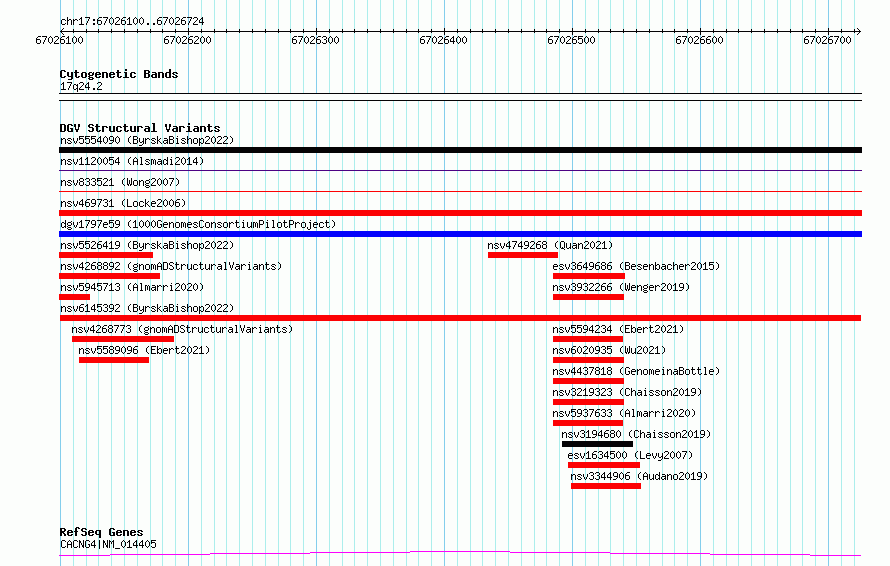Select the red bar under nsv4749268
The width and height of the screenshot is (890, 566).
523,255
